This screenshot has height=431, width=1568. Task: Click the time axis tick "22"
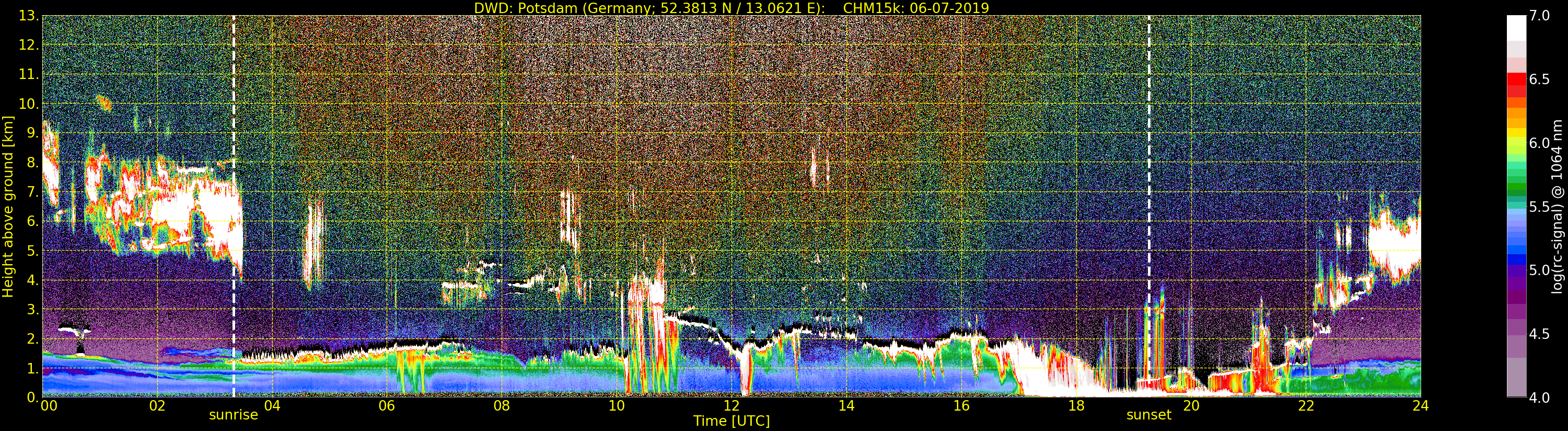pyautogui.click(x=1306, y=406)
